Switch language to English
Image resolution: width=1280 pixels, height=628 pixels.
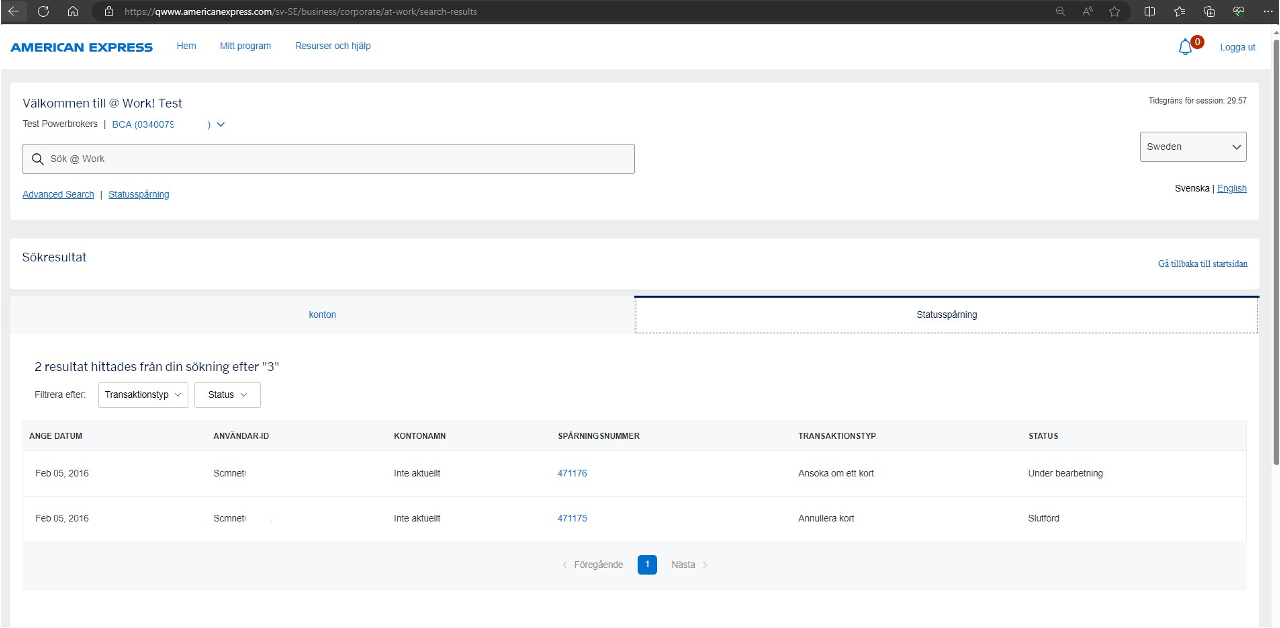click(x=1231, y=188)
